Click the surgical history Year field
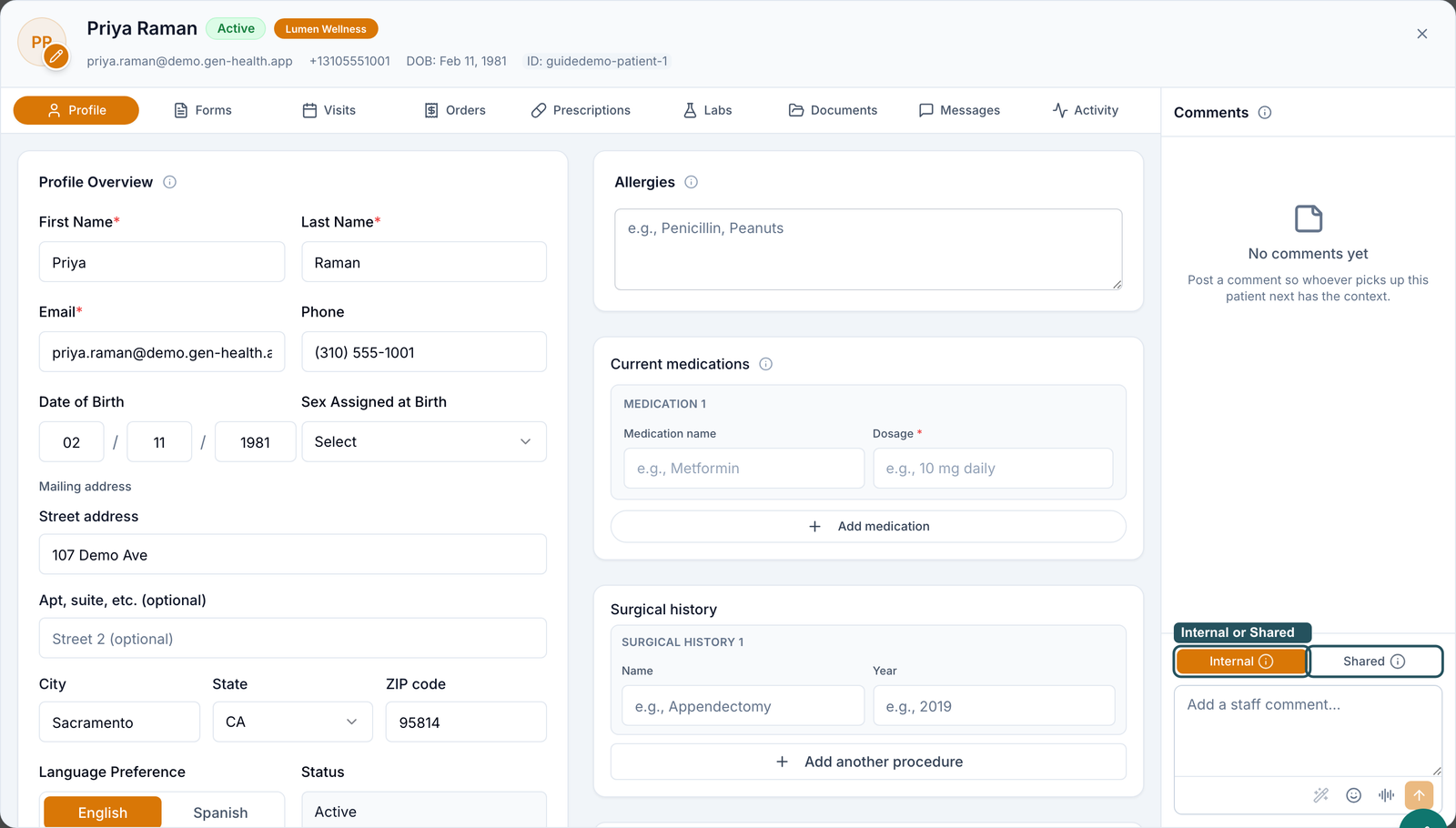1456x828 pixels. click(x=994, y=706)
